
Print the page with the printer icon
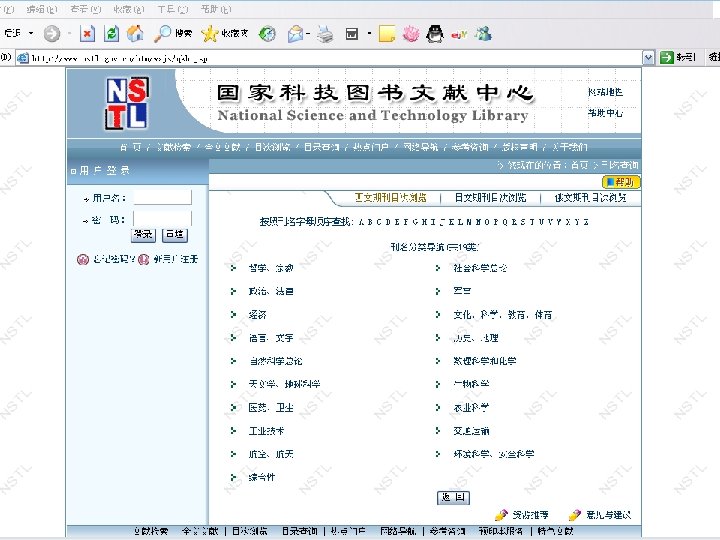[325, 34]
